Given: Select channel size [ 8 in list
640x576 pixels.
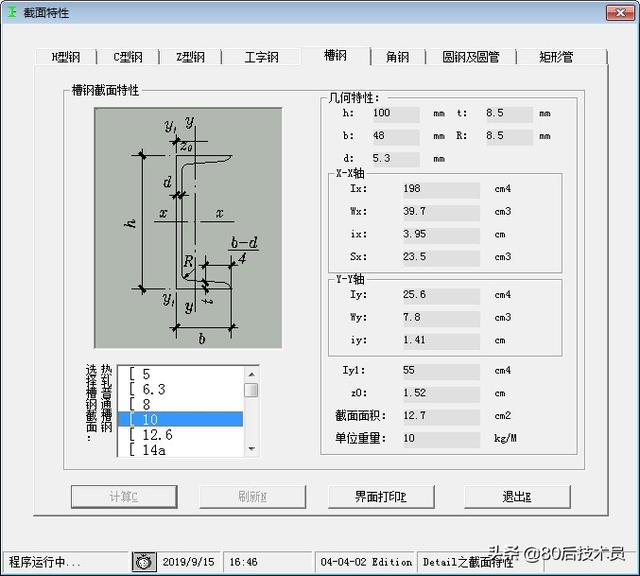Looking at the screenshot, I should click(x=180, y=405).
